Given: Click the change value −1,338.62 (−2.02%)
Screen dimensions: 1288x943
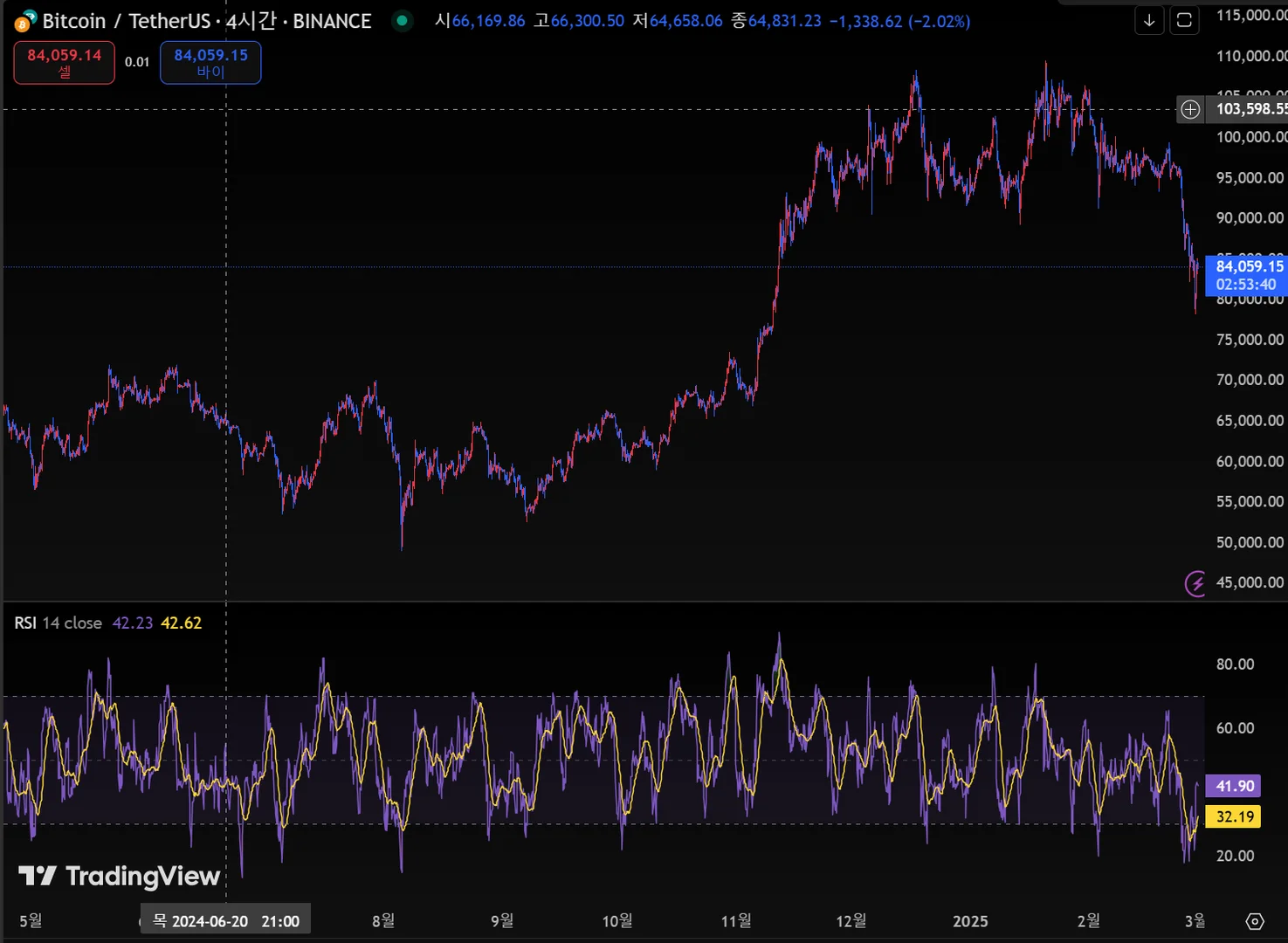Looking at the screenshot, I should (x=899, y=21).
